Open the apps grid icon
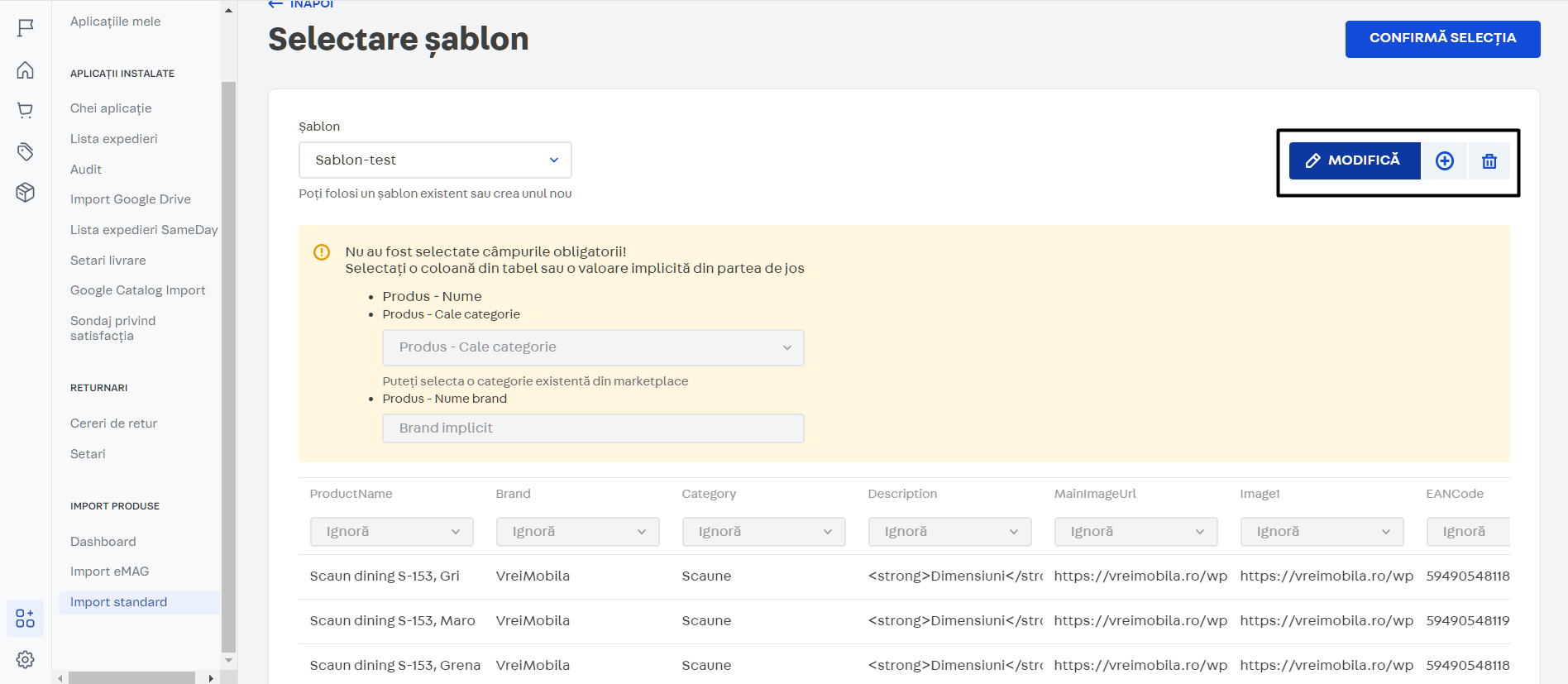 point(26,619)
